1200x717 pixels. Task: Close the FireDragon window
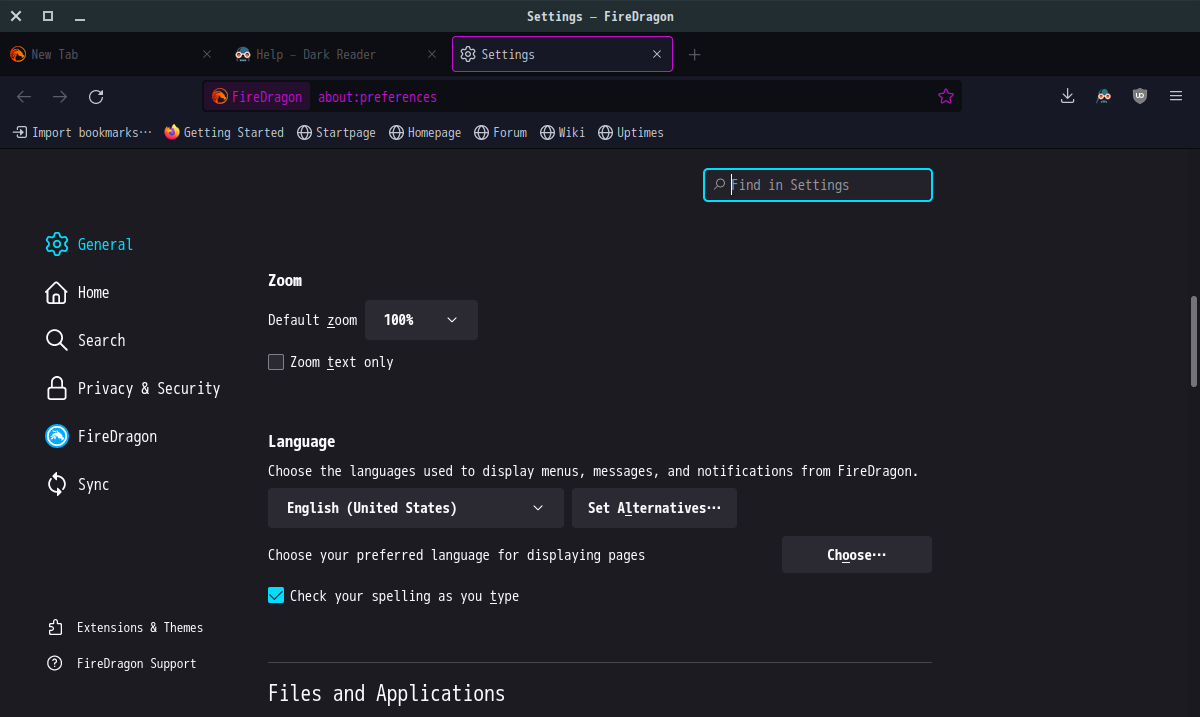tap(16, 16)
